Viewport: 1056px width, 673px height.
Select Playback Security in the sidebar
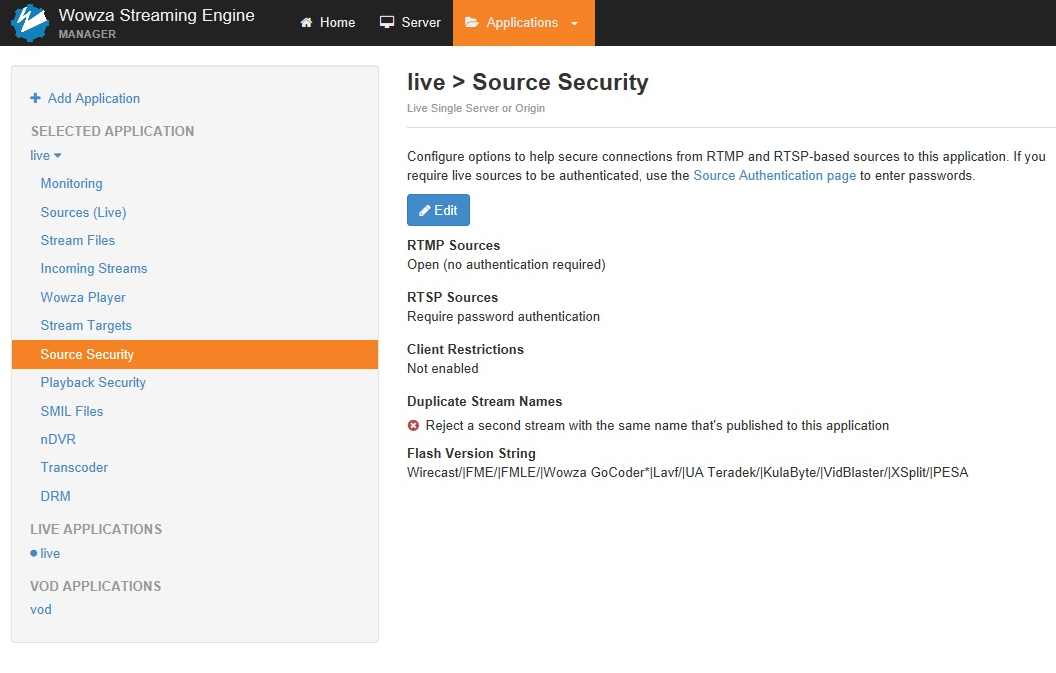tap(93, 382)
